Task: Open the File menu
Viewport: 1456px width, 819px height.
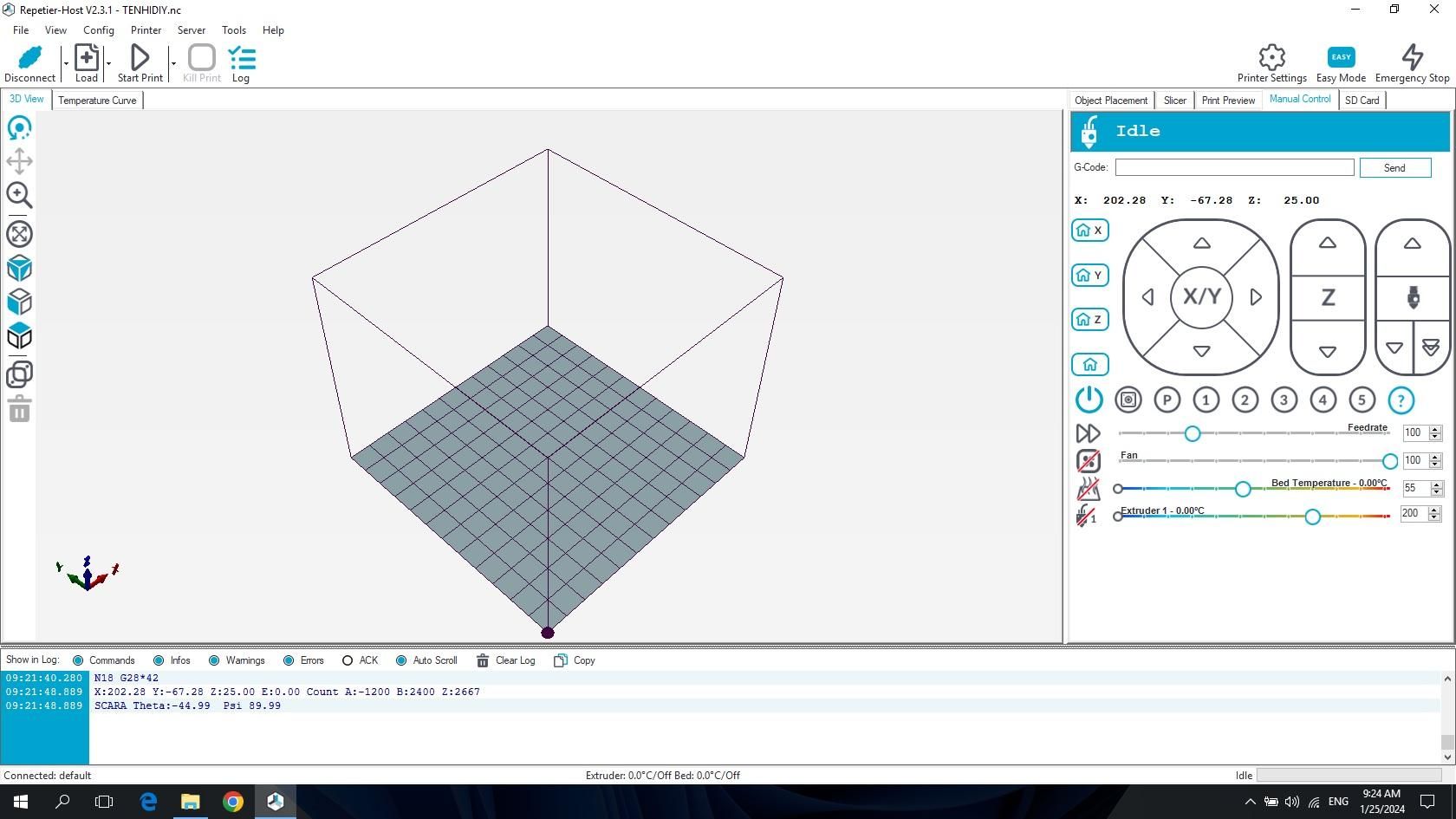Action: [21, 30]
